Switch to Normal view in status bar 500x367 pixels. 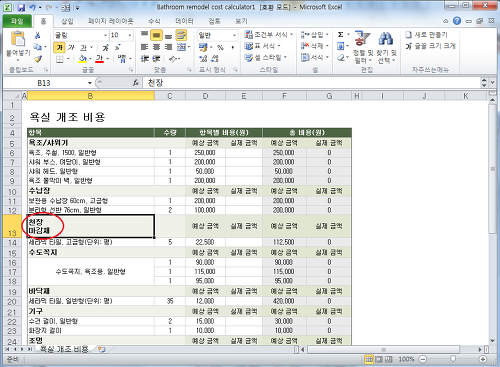coord(369,359)
